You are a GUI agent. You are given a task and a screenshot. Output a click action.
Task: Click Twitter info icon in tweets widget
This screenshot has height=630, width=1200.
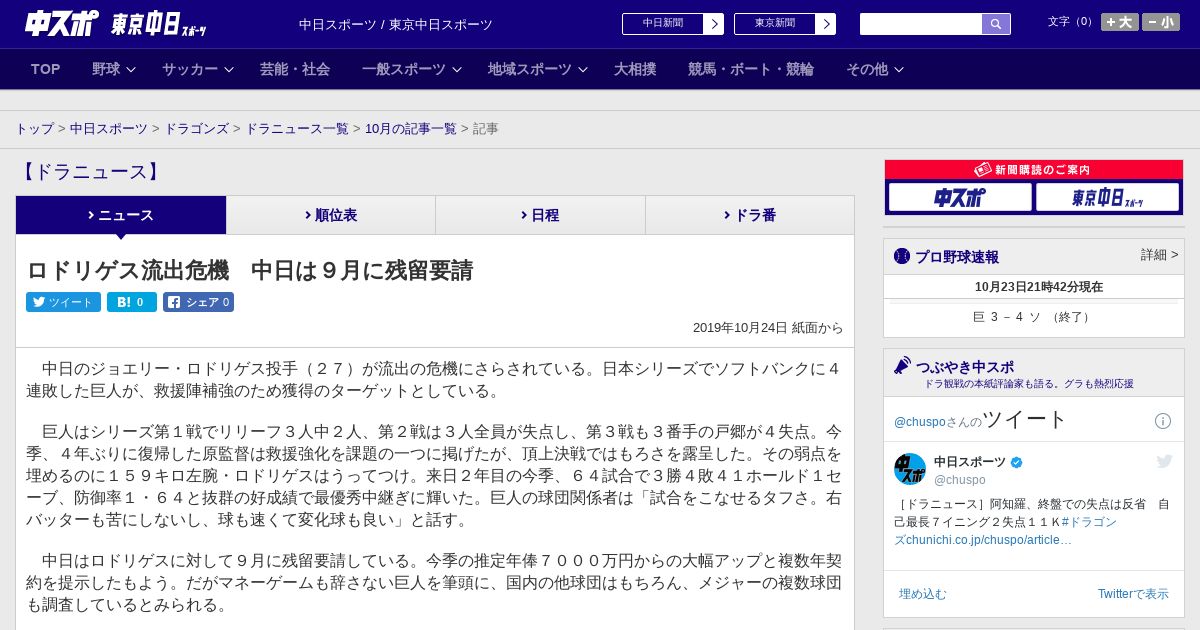tap(1163, 421)
